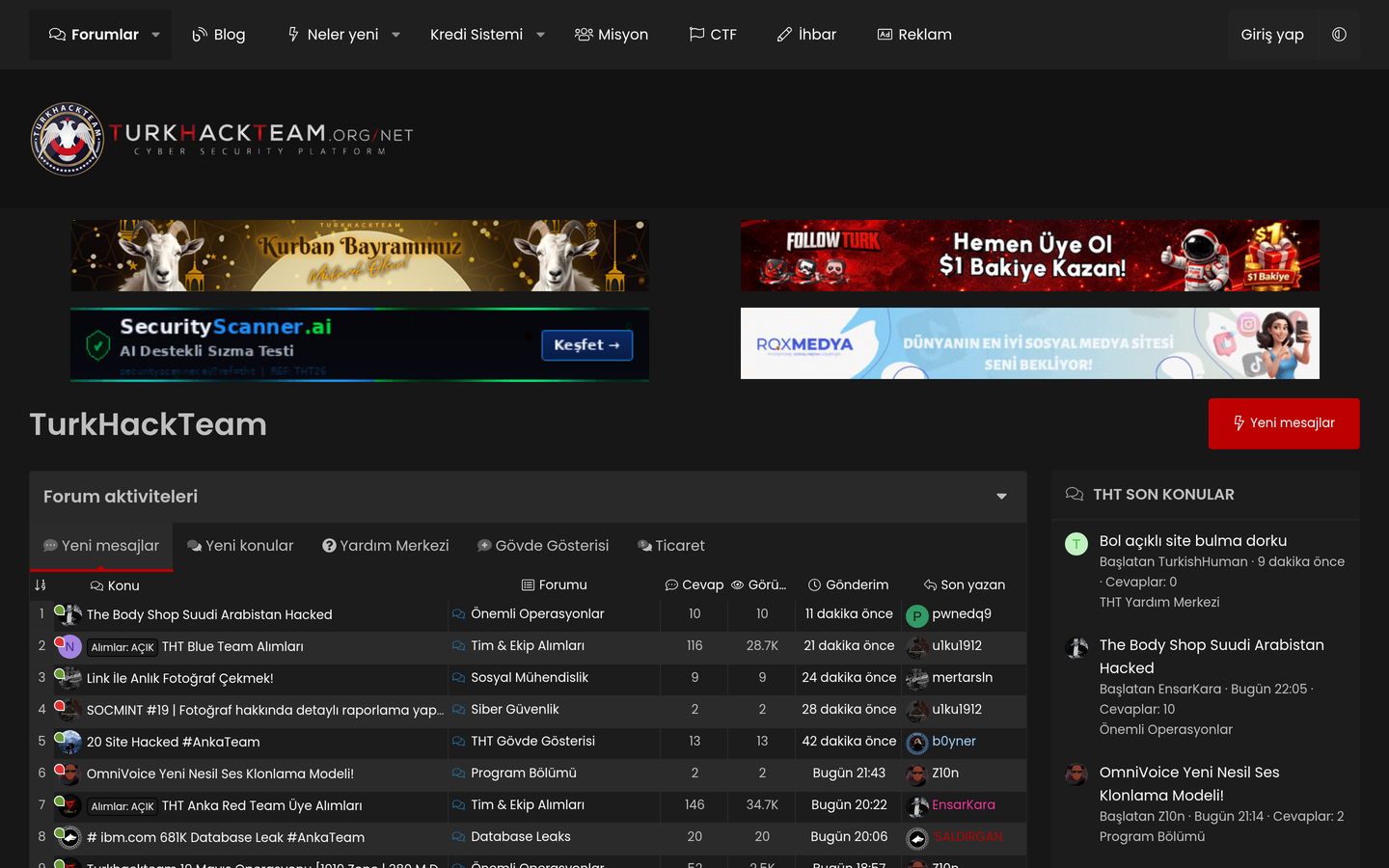Viewport: 1389px width, 868px height.
Task: Click the Gönderim column header
Action: tap(849, 585)
